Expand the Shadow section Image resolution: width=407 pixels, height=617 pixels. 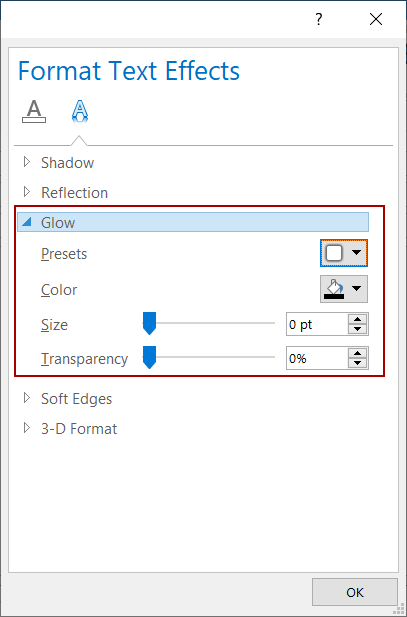pos(59,163)
